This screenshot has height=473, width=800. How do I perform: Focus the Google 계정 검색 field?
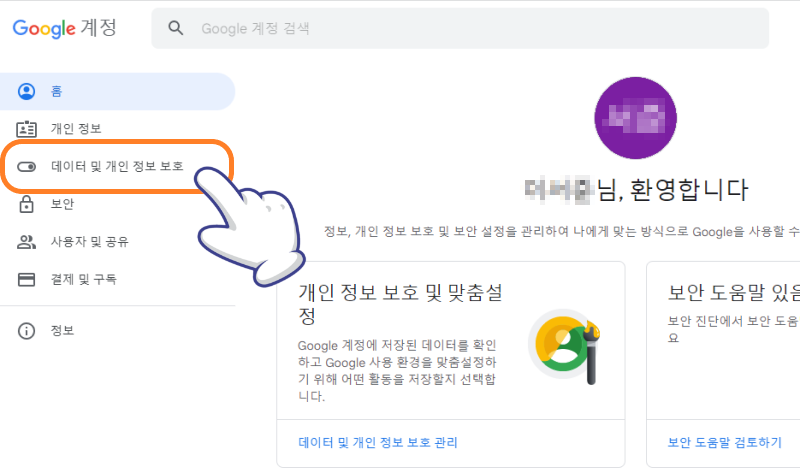click(x=460, y=28)
